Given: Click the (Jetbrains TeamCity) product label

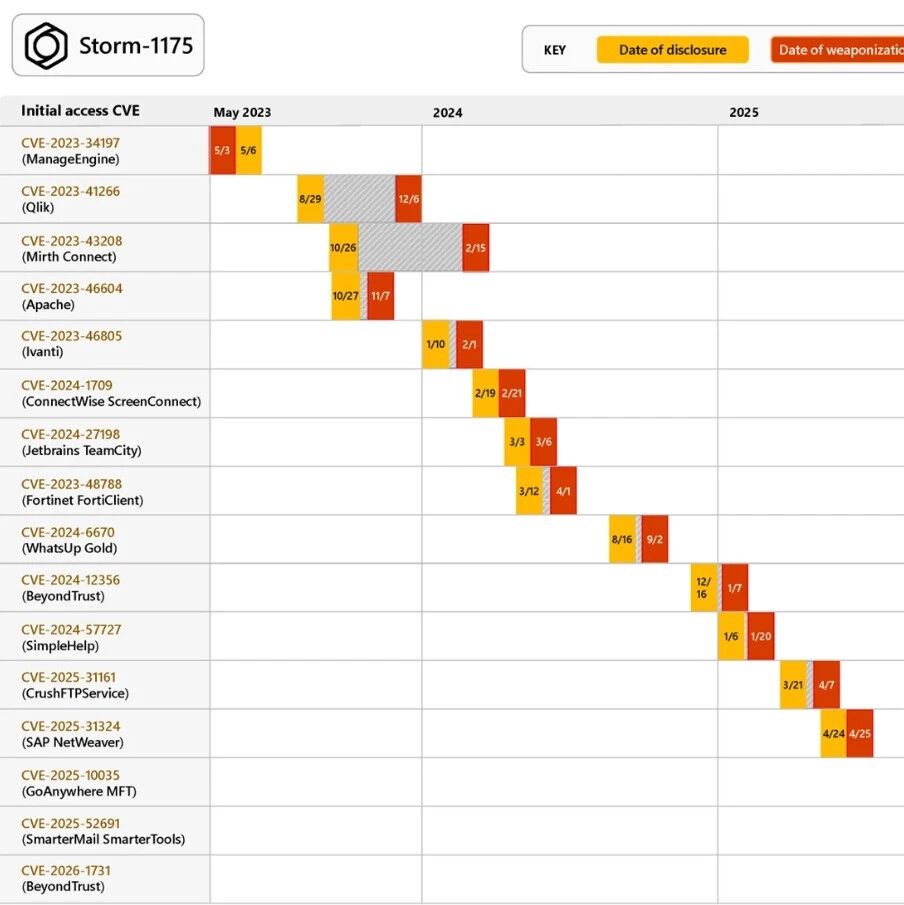Looking at the screenshot, I should tap(81, 450).
